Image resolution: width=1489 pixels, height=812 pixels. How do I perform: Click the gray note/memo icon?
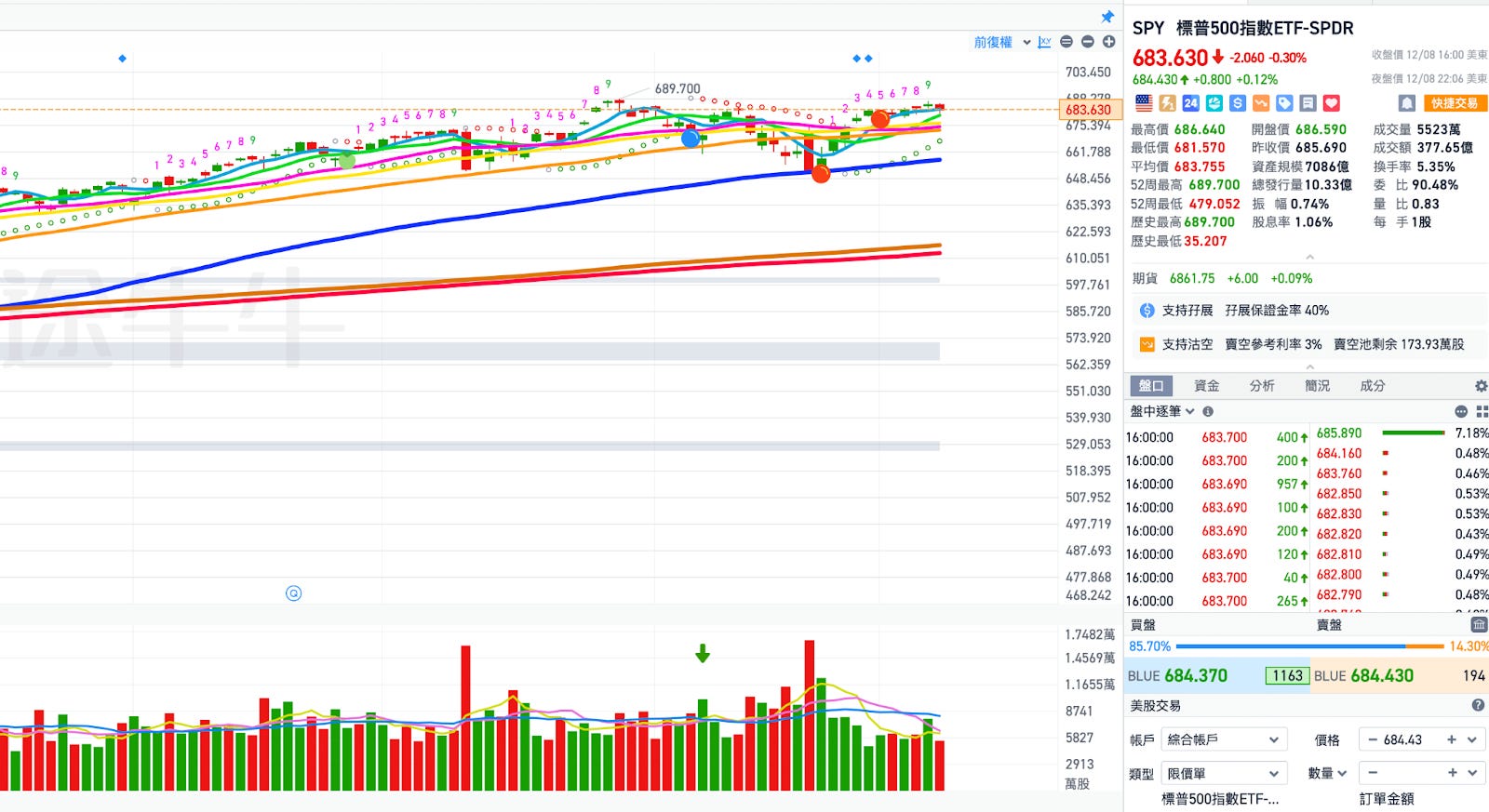pyautogui.click(x=1308, y=103)
